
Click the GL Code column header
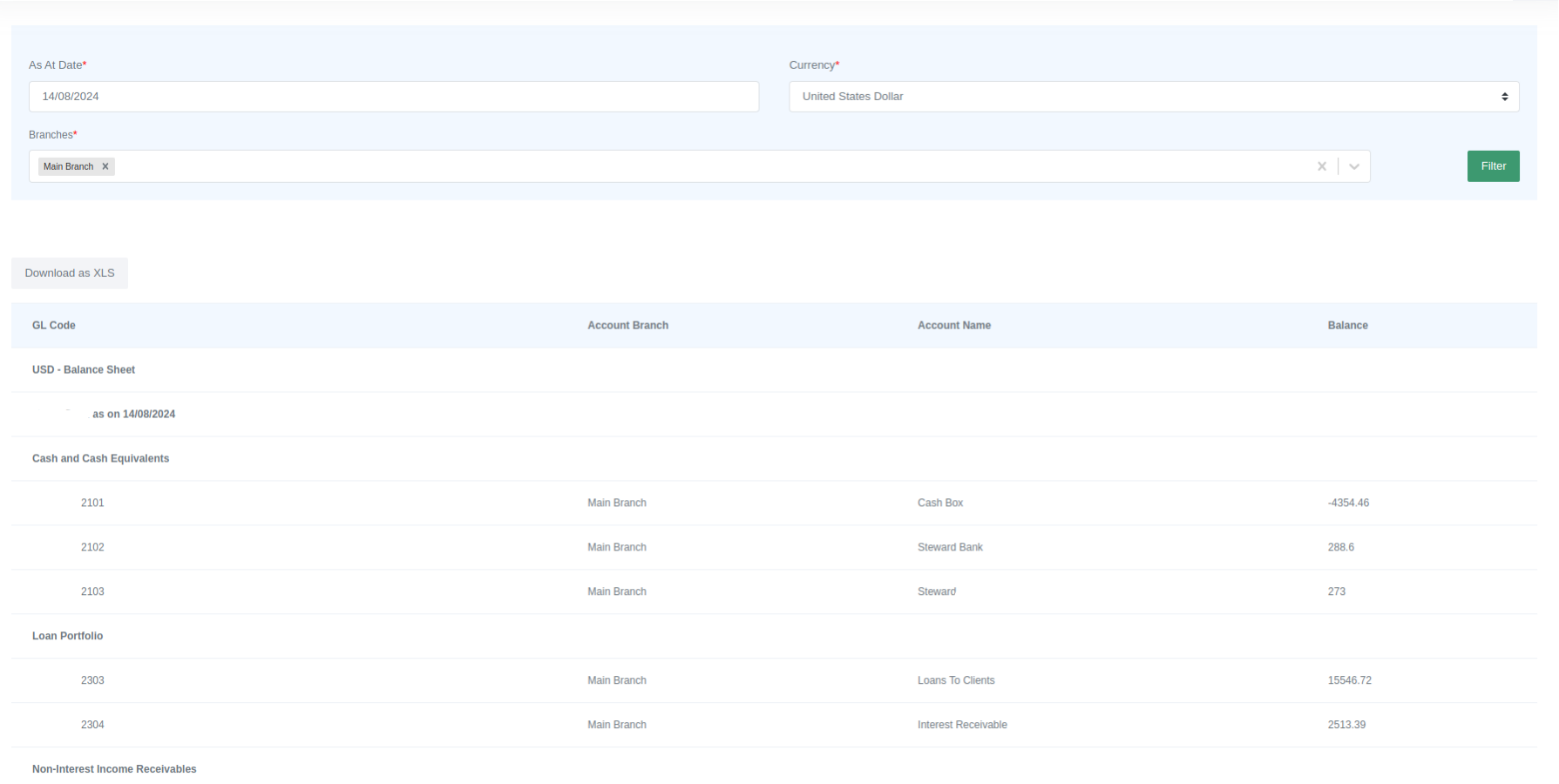click(x=54, y=326)
